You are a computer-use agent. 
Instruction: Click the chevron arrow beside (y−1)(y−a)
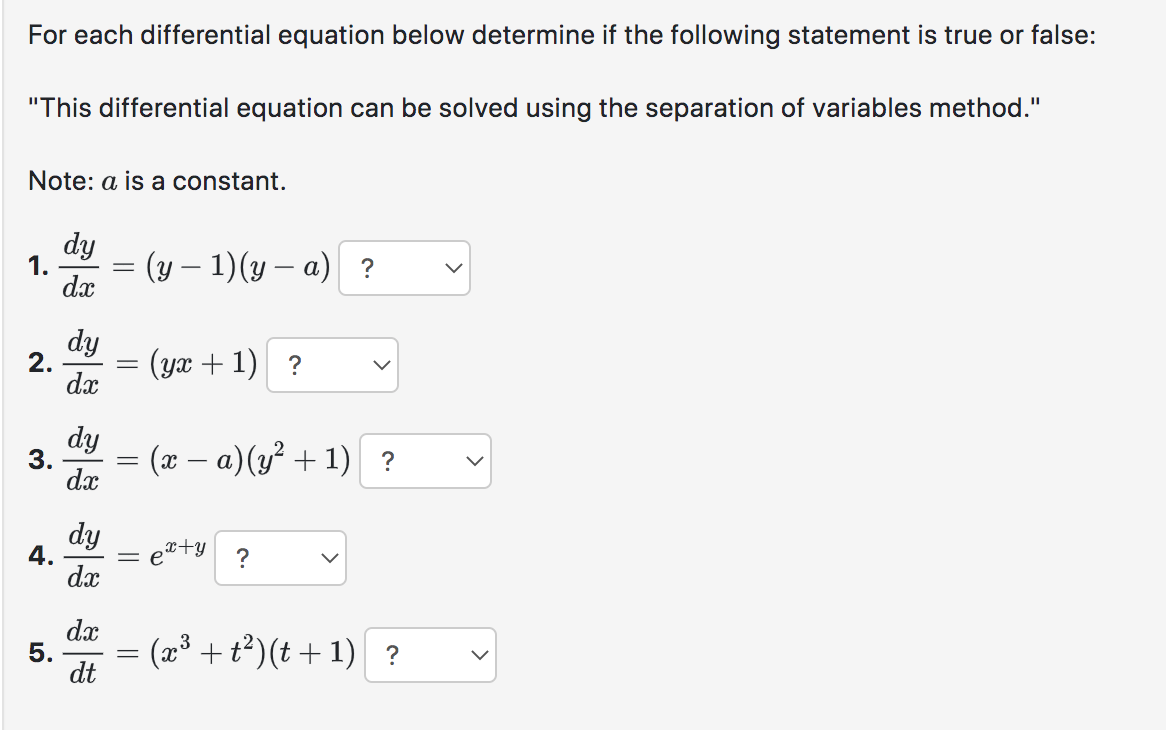pos(454,268)
